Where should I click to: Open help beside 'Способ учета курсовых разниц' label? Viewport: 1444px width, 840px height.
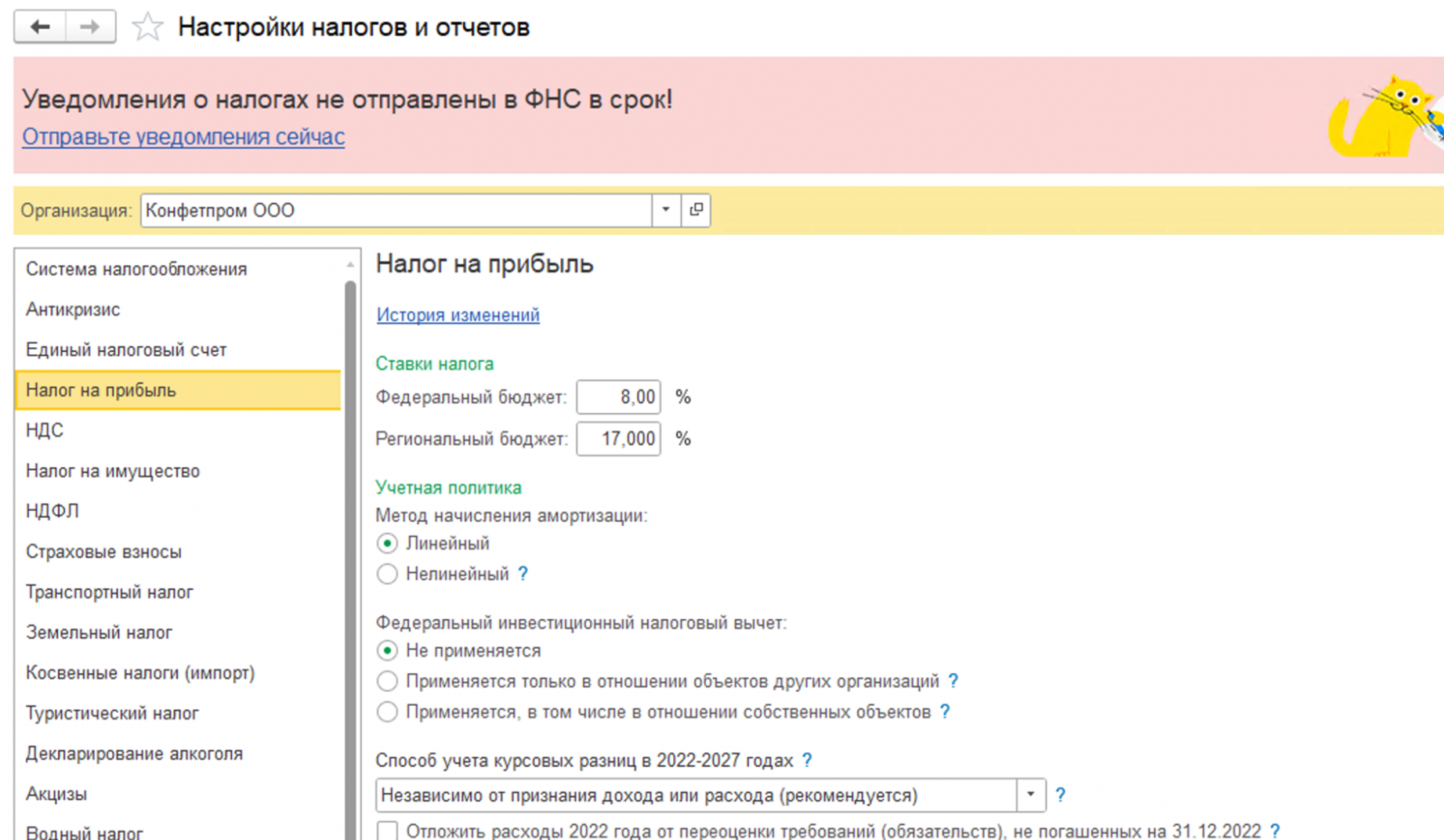coord(807,761)
